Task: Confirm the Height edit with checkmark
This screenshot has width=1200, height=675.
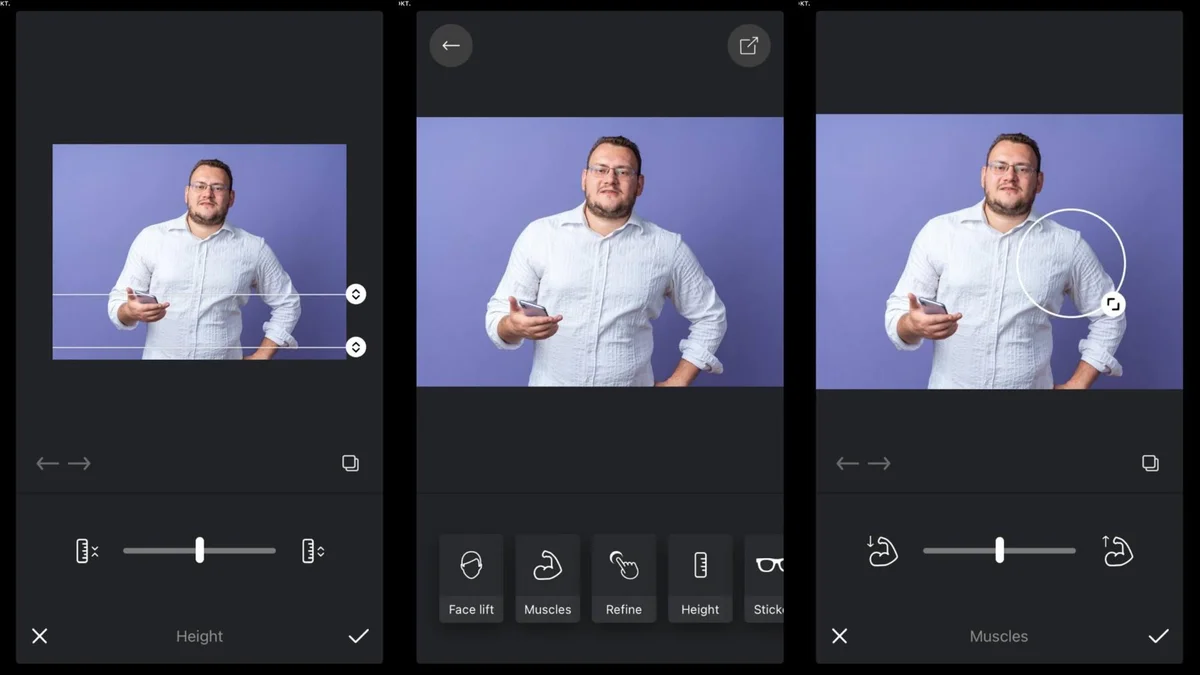Action: coord(358,636)
